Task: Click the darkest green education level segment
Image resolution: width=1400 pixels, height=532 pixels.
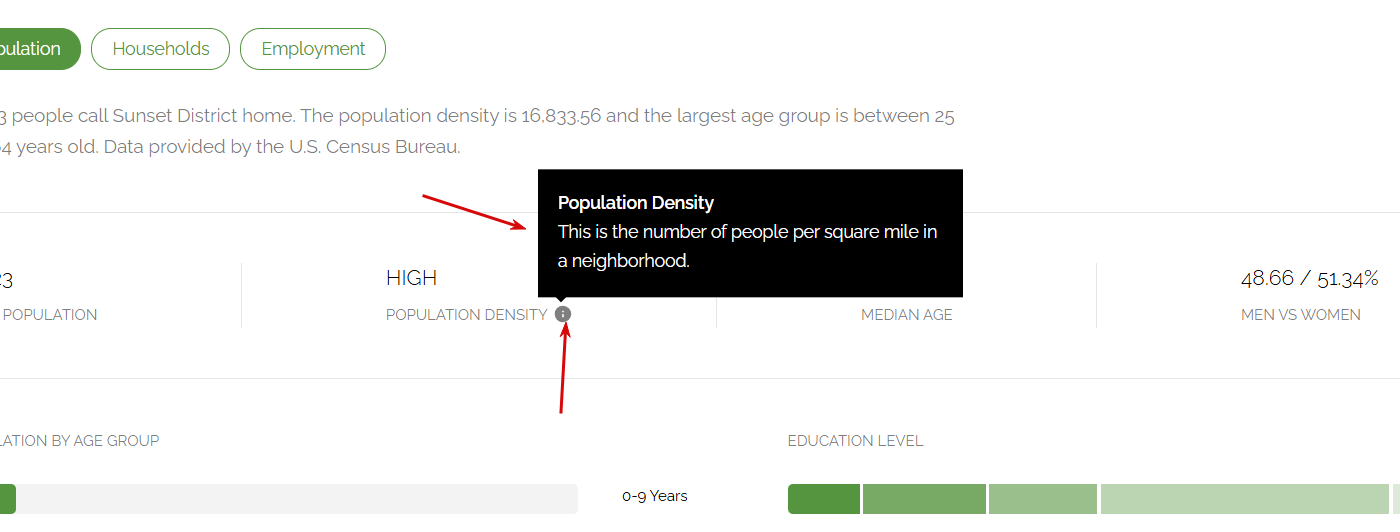Action: point(823,498)
